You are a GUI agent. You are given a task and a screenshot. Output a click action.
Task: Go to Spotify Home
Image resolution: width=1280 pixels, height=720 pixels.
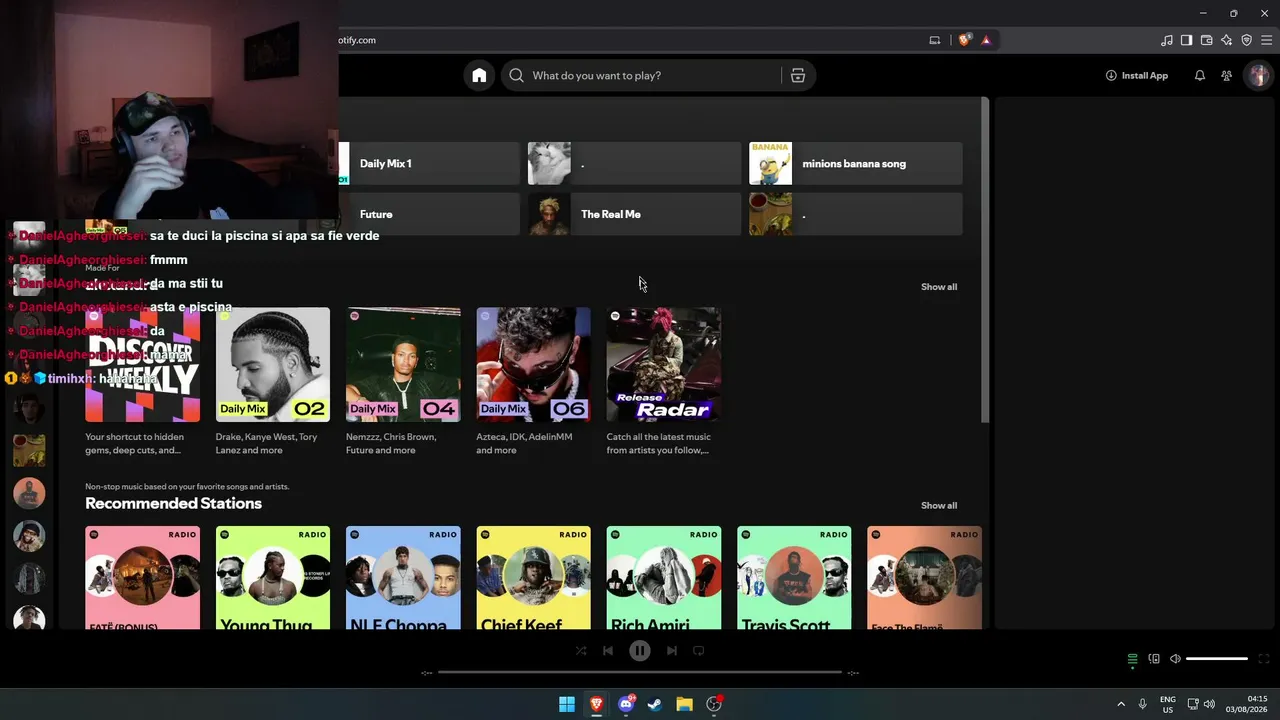tap(479, 75)
